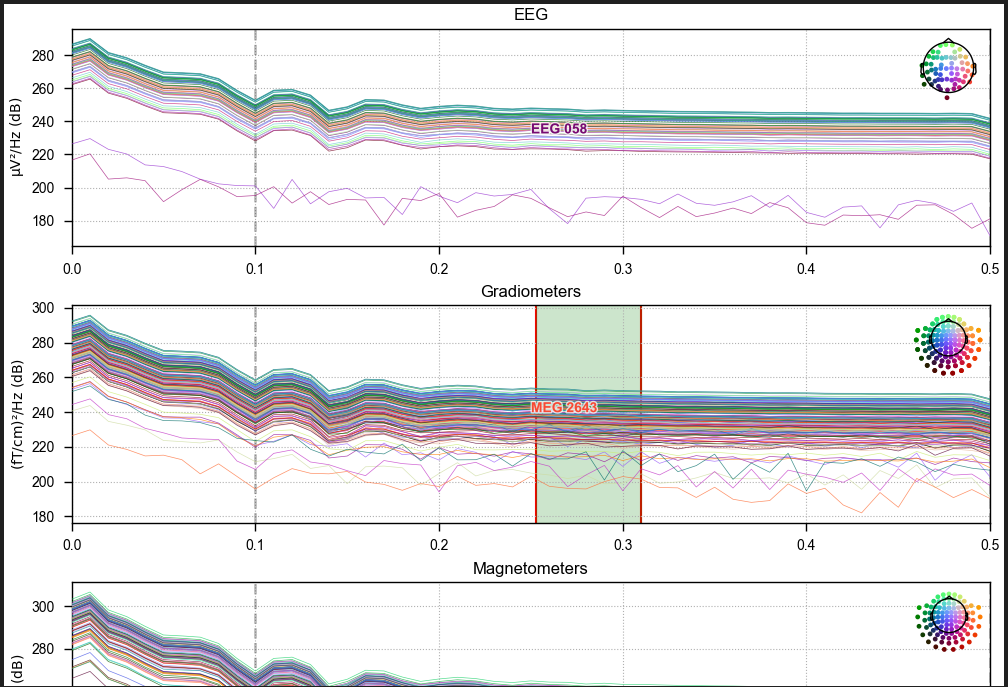The height and width of the screenshot is (687, 1008).
Task: Click inside the green selected frequency span
Action: pos(588,415)
